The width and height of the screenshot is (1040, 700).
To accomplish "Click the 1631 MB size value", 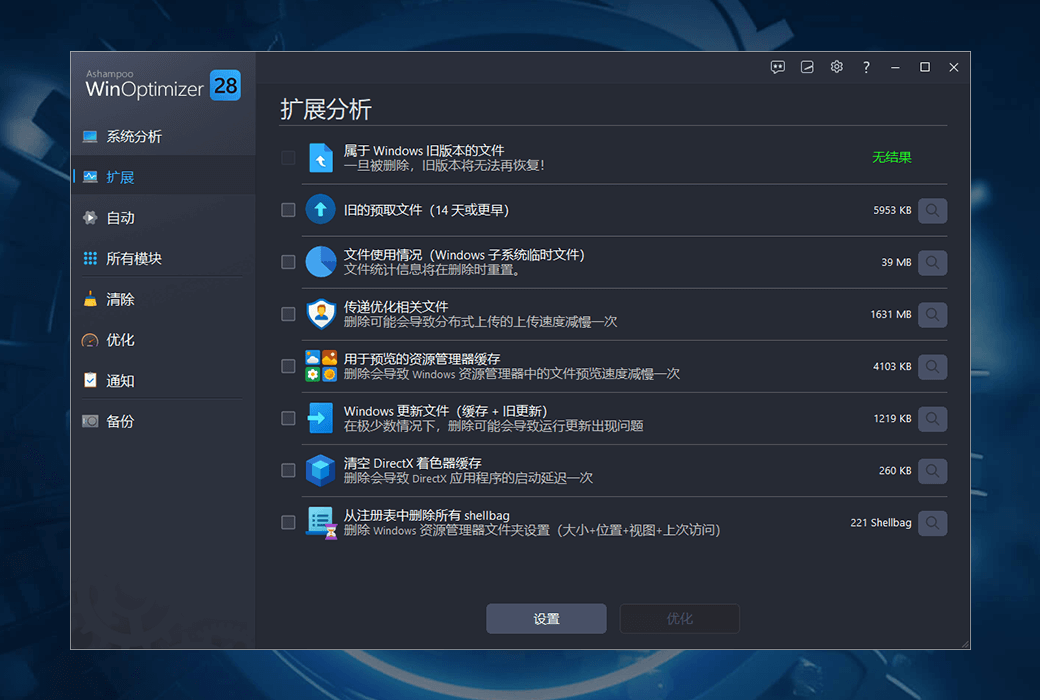I will [x=891, y=315].
